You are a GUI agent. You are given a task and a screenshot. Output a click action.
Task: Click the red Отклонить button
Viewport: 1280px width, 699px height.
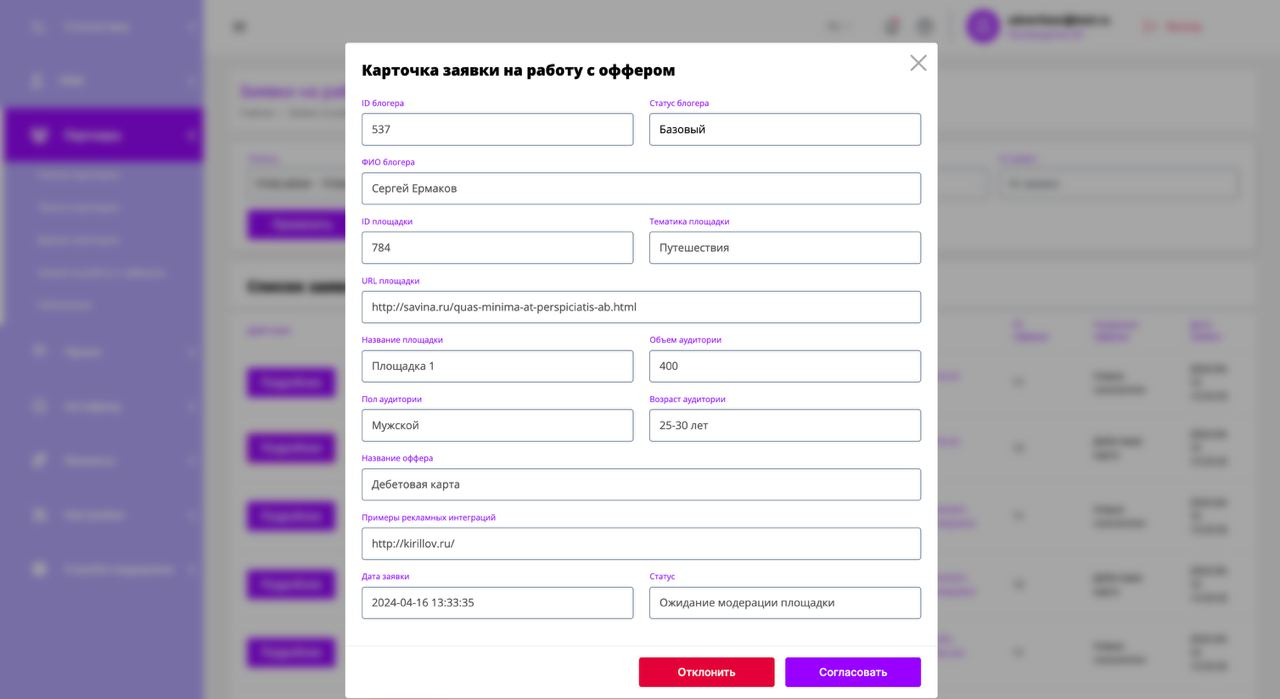(x=706, y=672)
